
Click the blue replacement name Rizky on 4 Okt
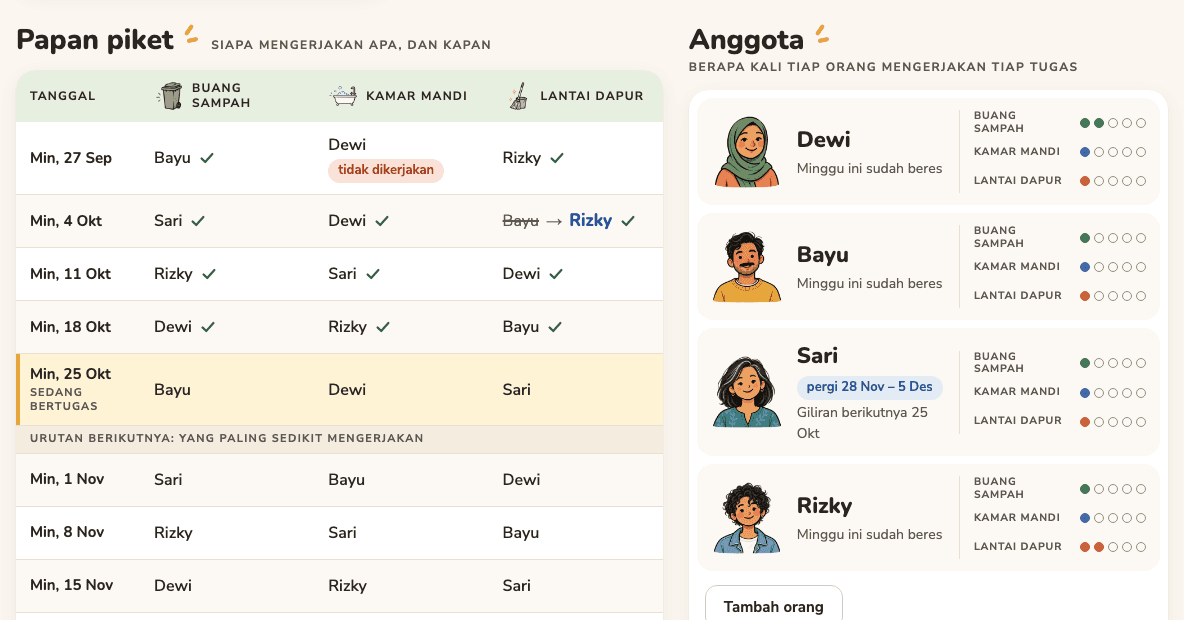(590, 221)
